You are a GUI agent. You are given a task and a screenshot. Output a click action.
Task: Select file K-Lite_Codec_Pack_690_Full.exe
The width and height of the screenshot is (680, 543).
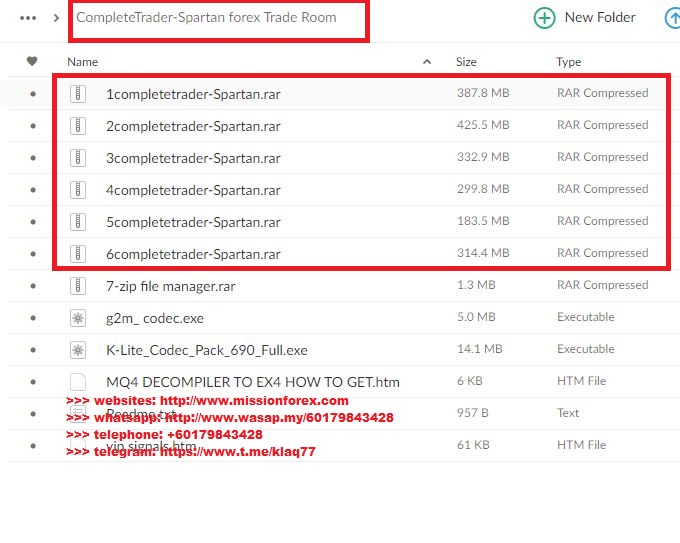[207, 350]
